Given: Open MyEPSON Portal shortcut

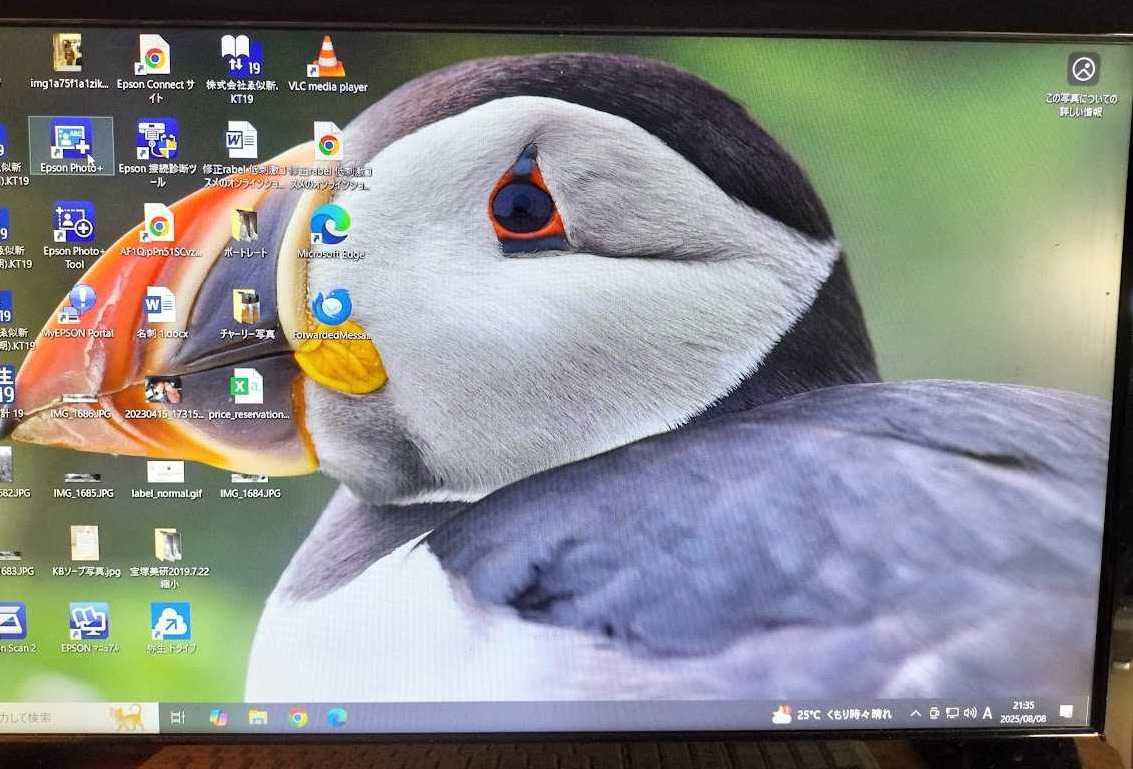Looking at the screenshot, I should (78, 304).
